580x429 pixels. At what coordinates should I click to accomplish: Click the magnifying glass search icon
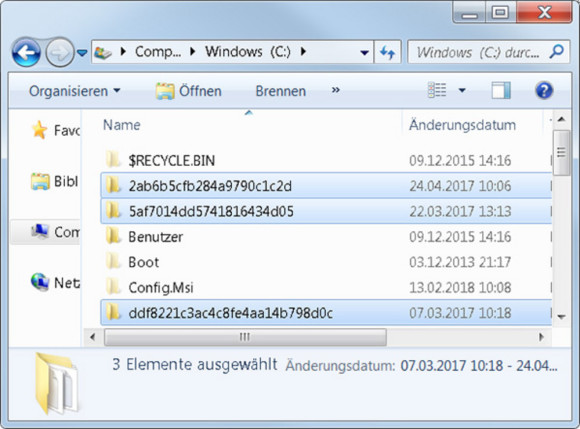(556, 52)
